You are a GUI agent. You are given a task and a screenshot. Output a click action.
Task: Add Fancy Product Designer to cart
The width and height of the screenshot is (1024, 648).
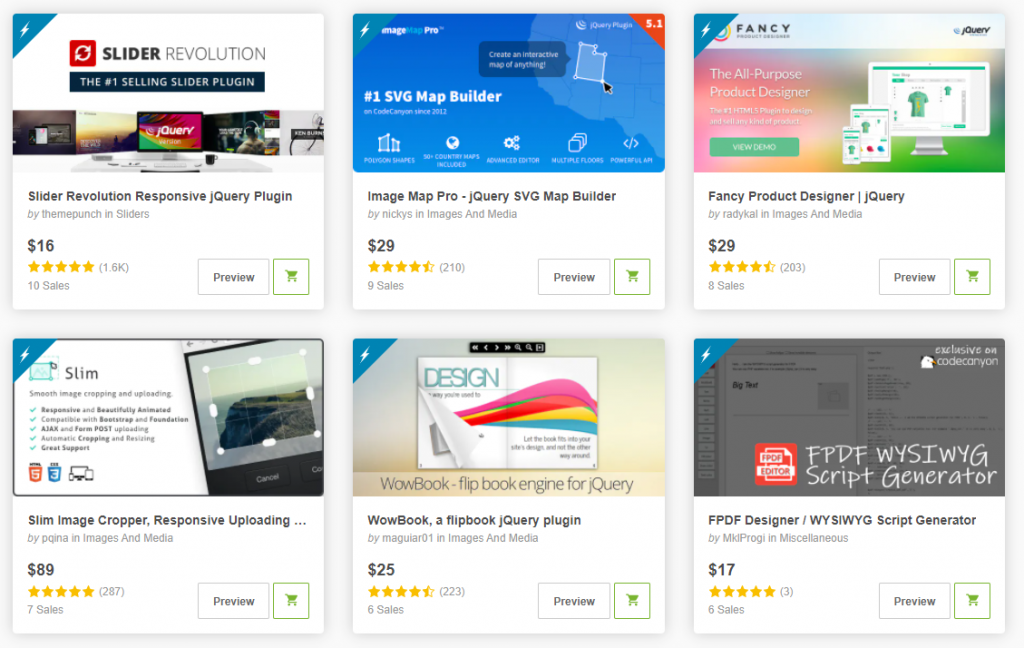(x=972, y=277)
